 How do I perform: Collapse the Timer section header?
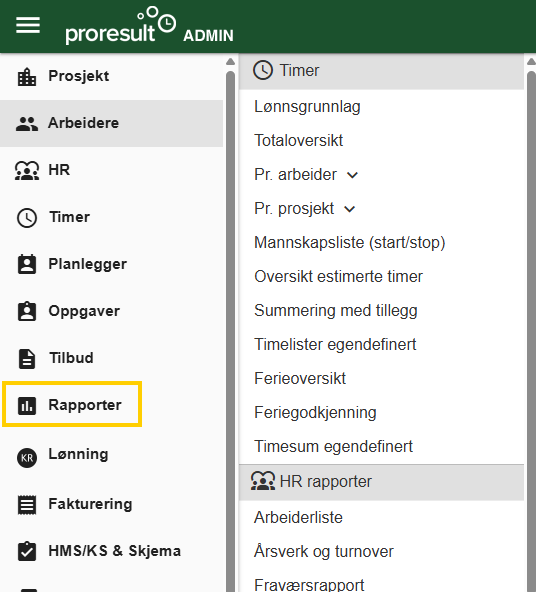click(381, 71)
